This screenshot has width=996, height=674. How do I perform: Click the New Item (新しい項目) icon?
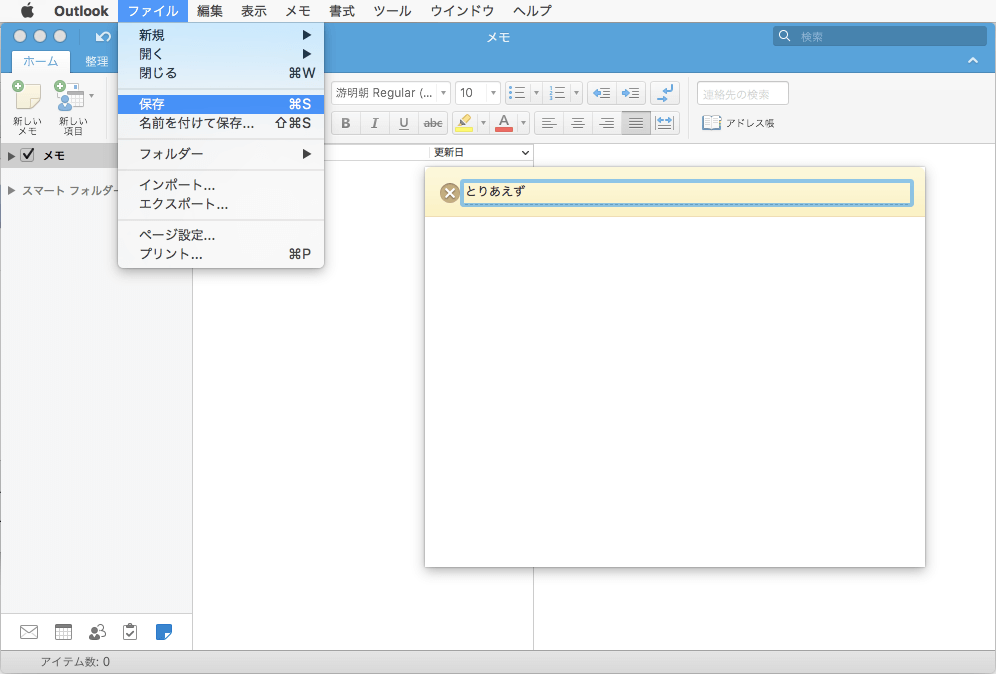click(69, 96)
